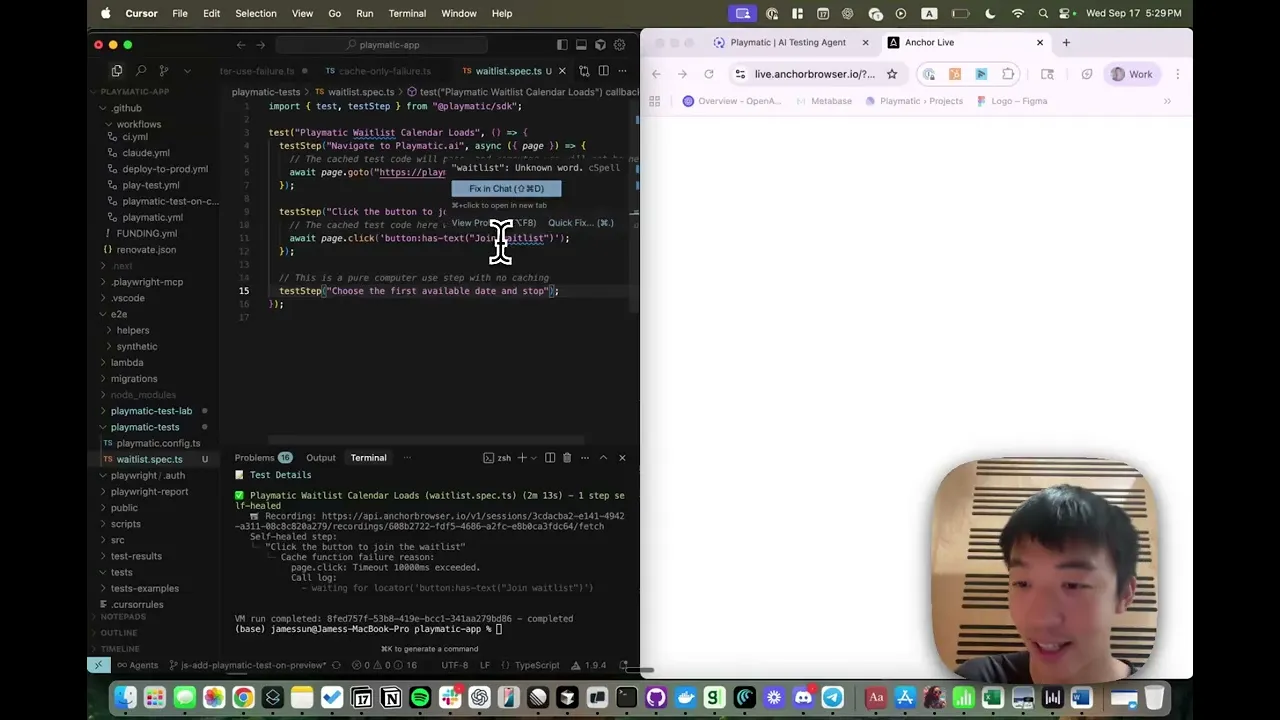Open launch profile dropdown beside new terminal plus
Viewport: 1280px width, 720px height.
pyautogui.click(x=532, y=458)
